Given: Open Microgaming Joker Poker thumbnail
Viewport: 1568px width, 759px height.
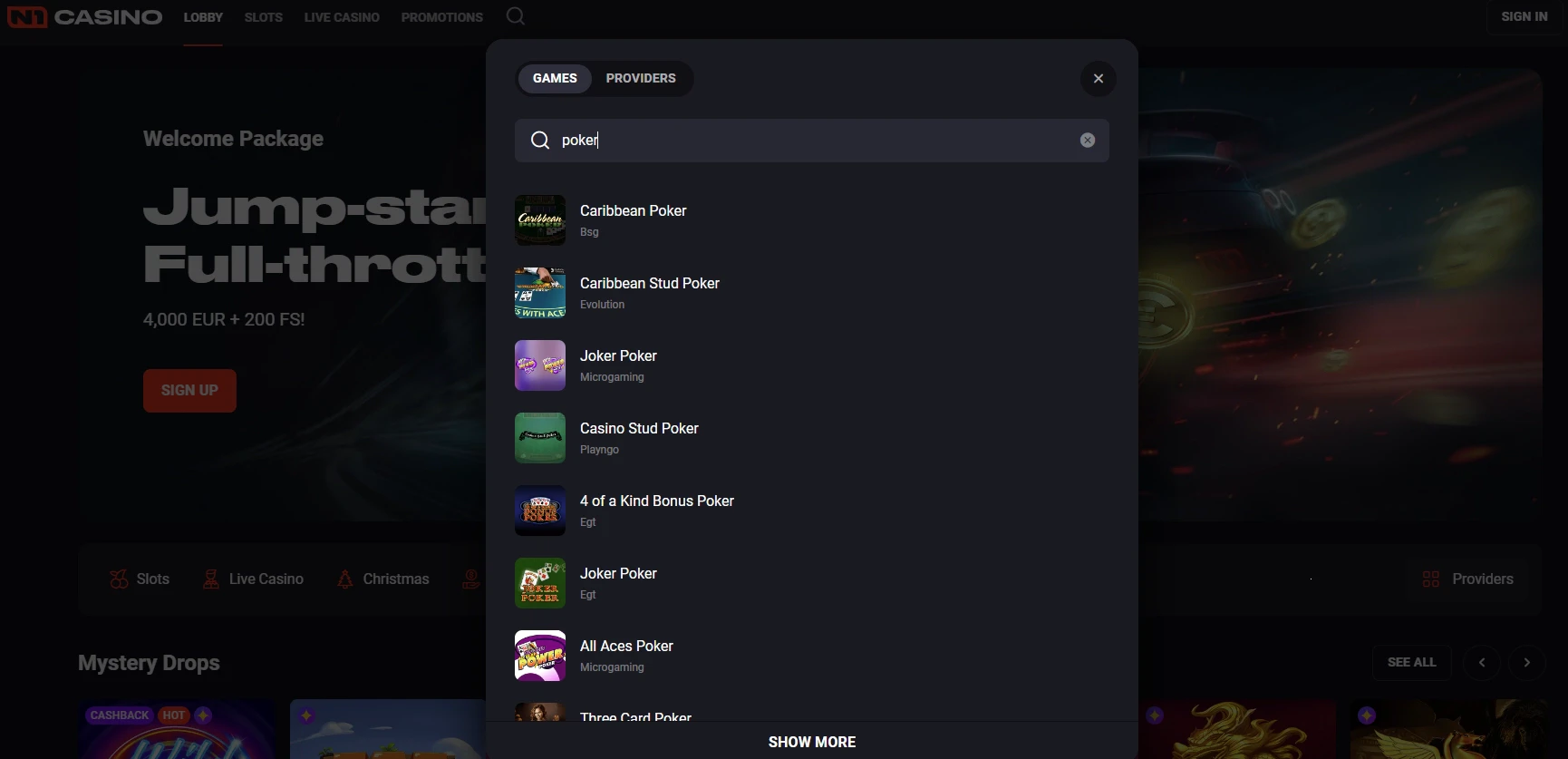Looking at the screenshot, I should tap(540, 365).
